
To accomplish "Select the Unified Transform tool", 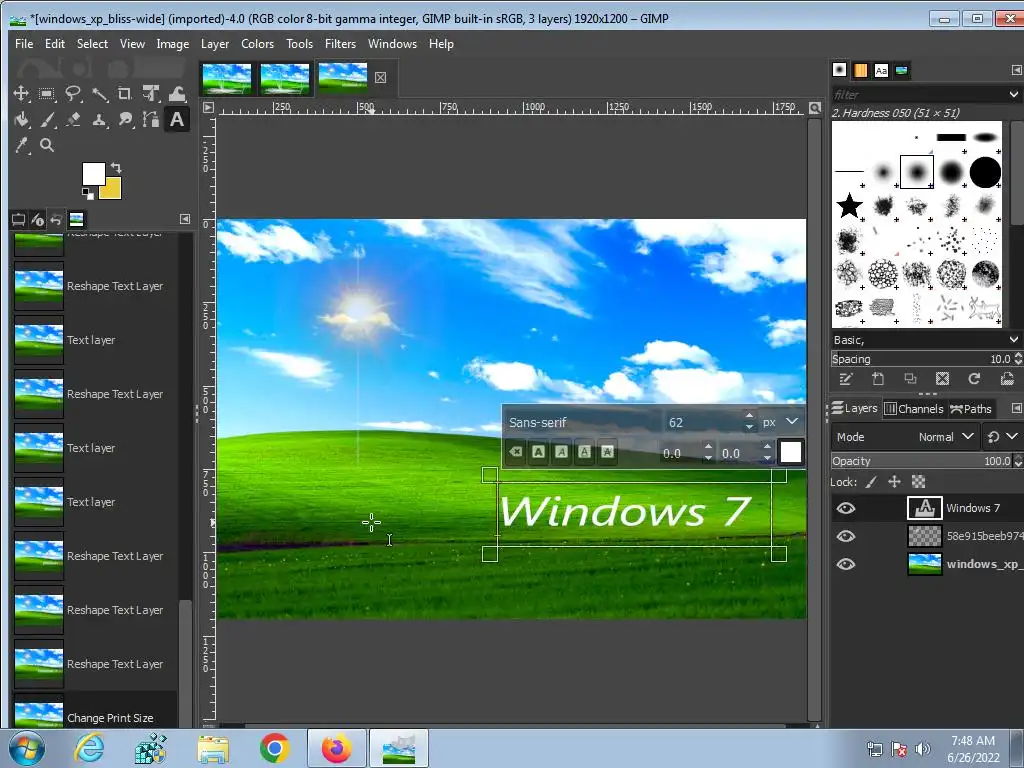I will 151,93.
